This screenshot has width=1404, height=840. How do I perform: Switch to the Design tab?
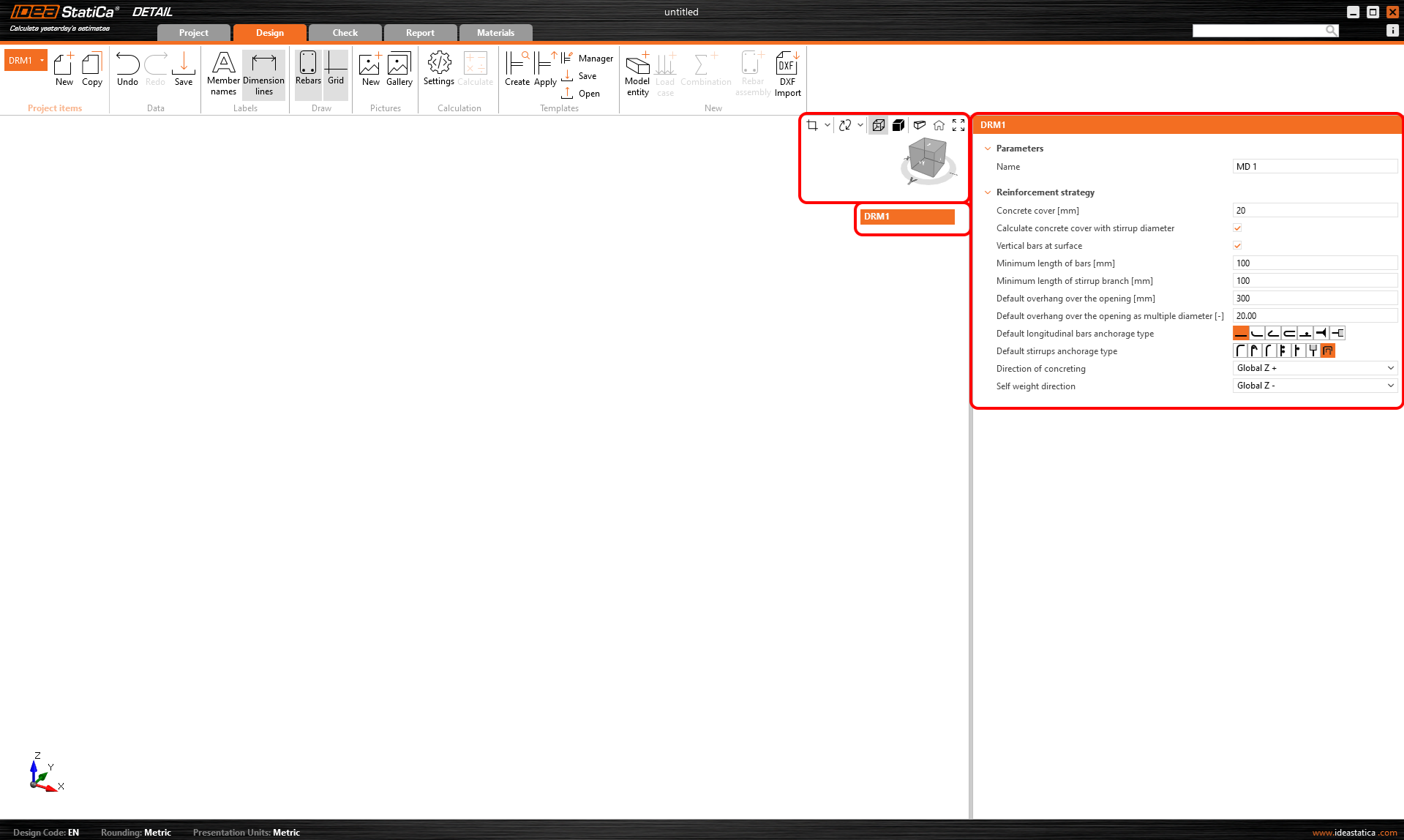click(x=270, y=33)
